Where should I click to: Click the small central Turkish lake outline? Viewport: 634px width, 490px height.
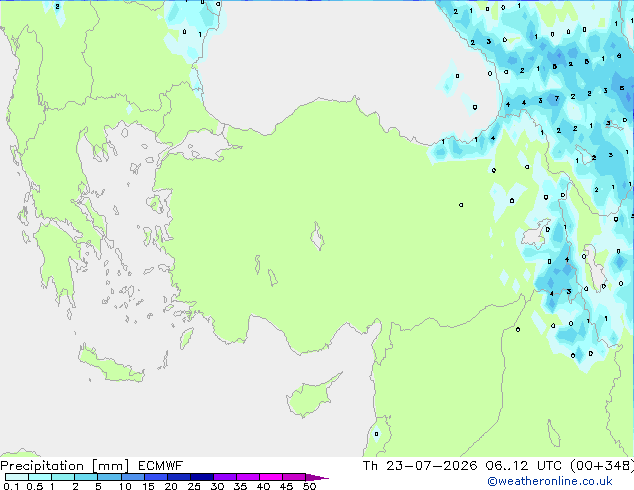point(317,236)
